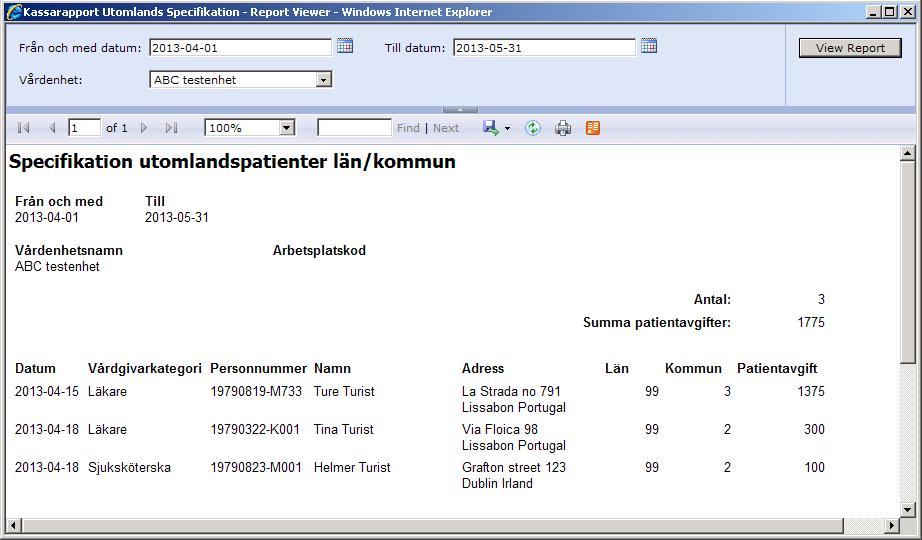922x540 pixels.
Task: Click the Sjuksköterska category cell
Action: point(129,468)
